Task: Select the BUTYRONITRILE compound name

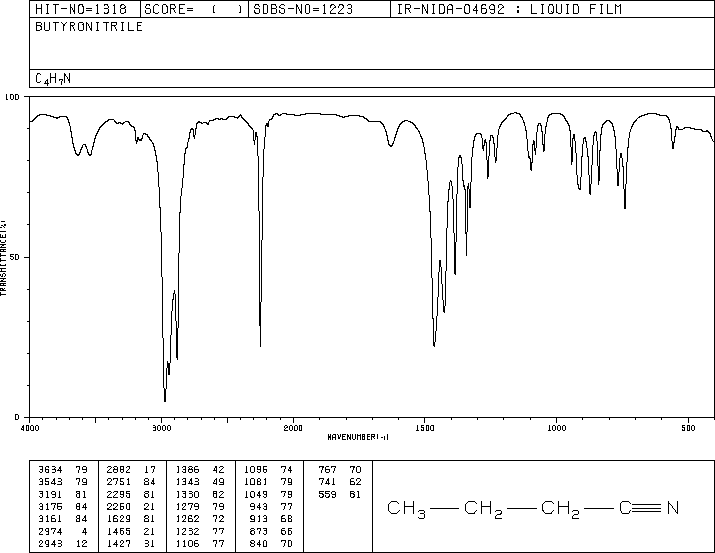Action: 89,26
